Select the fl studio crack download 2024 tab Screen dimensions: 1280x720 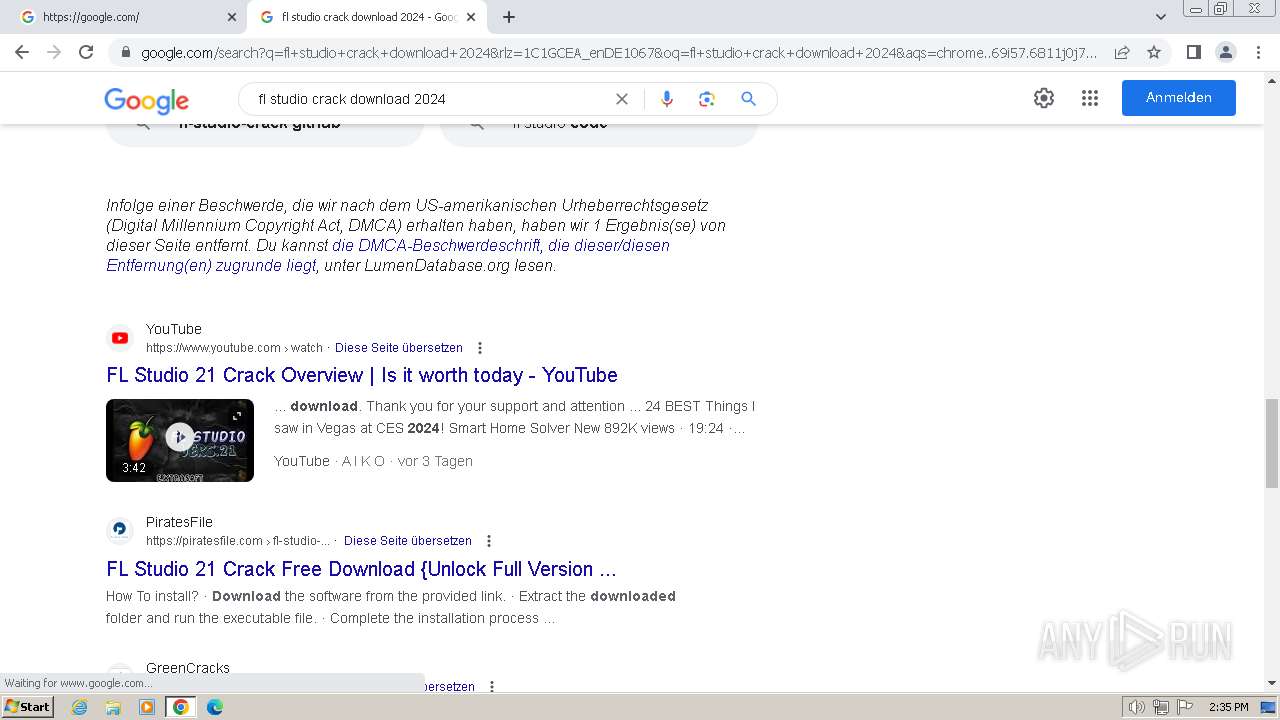(367, 17)
